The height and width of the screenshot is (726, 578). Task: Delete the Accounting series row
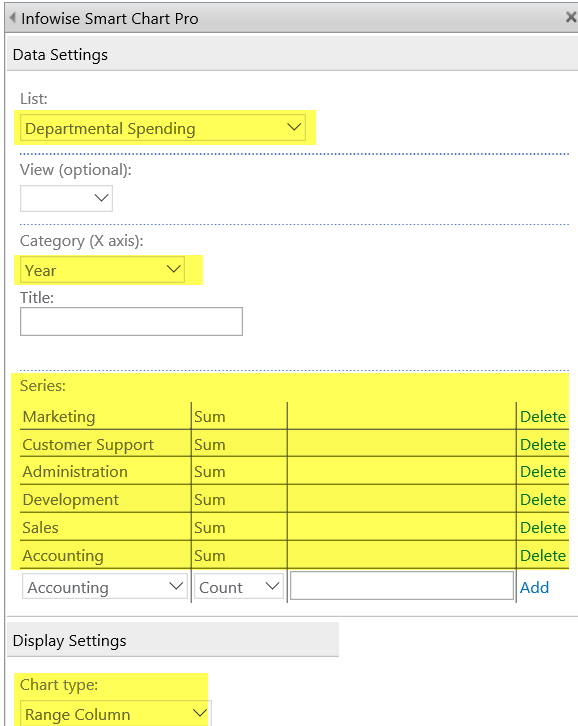[x=543, y=555]
